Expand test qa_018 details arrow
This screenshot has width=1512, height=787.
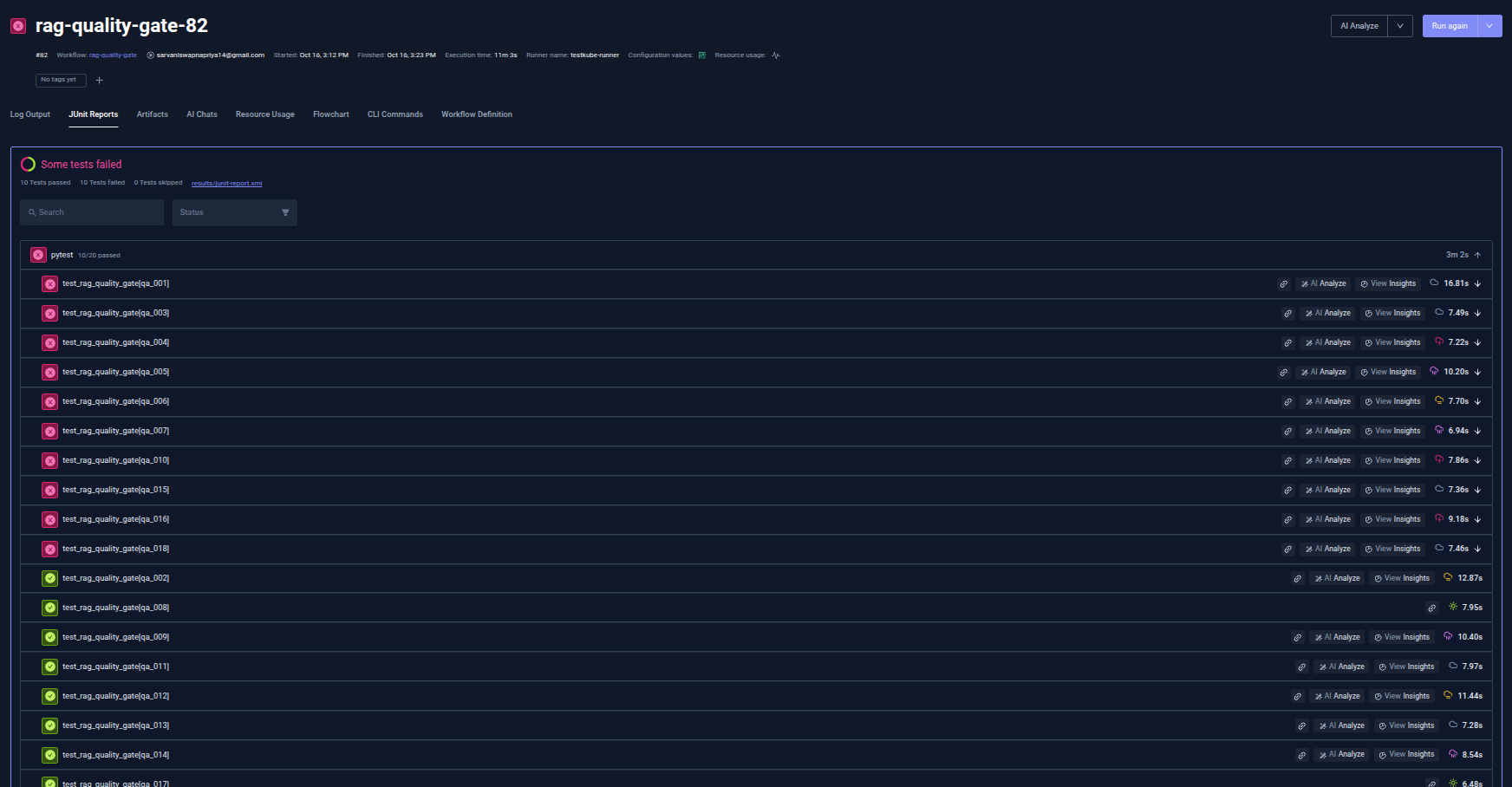click(1477, 549)
